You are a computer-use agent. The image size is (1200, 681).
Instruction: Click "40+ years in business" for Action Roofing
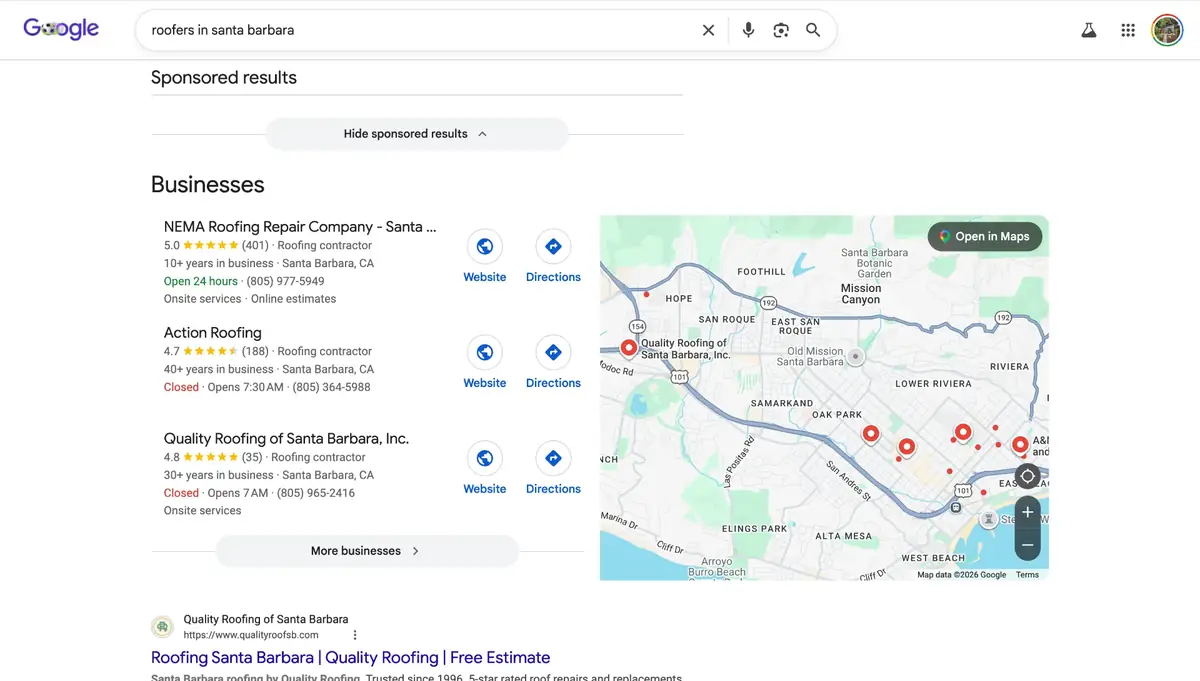click(x=219, y=369)
